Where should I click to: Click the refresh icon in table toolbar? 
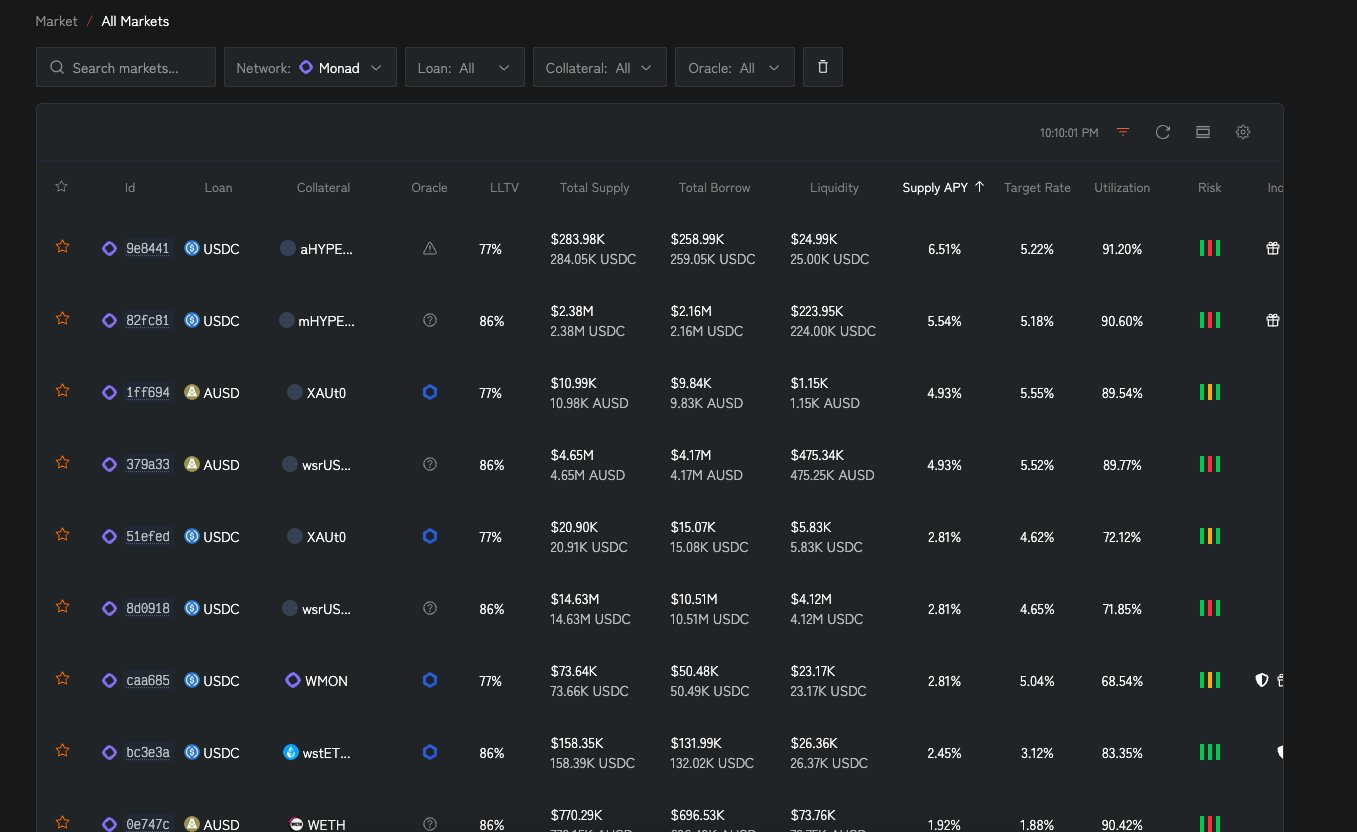1162,132
